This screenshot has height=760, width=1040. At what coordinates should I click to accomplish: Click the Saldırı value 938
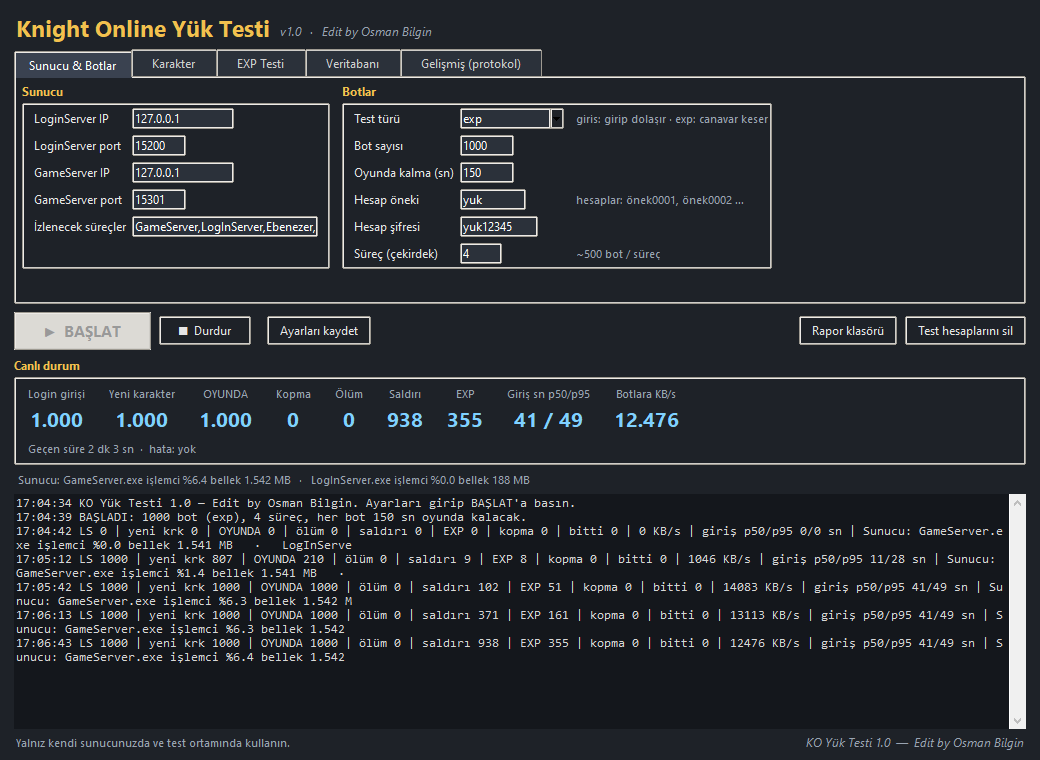405,420
